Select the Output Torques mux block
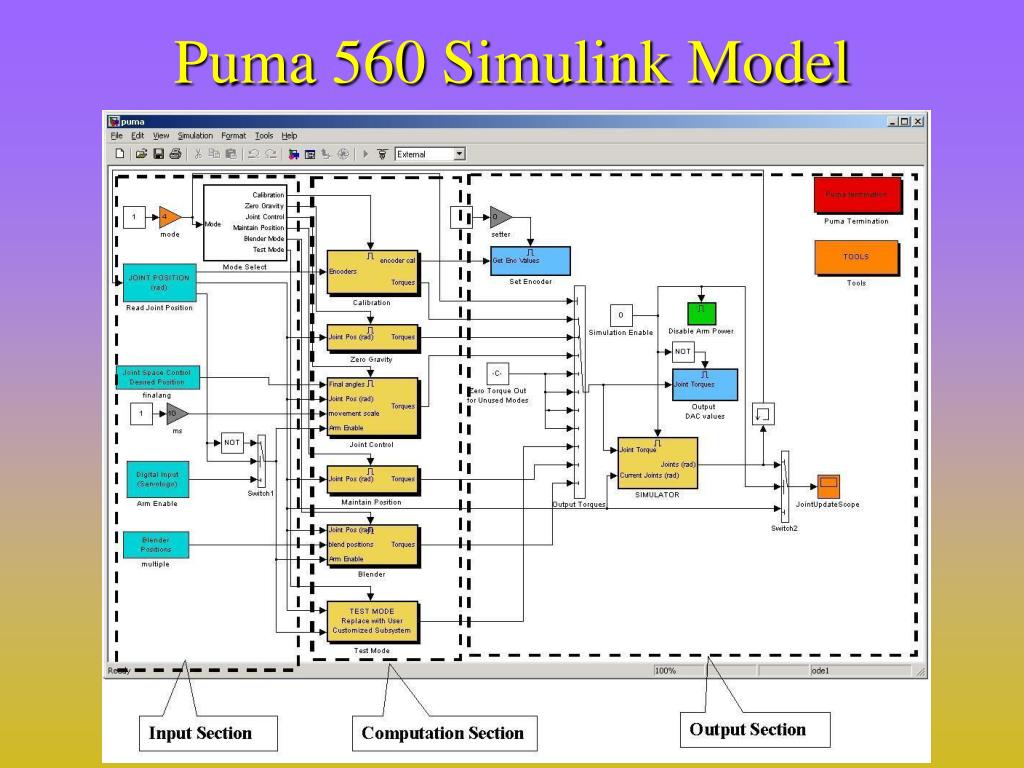 coord(580,392)
